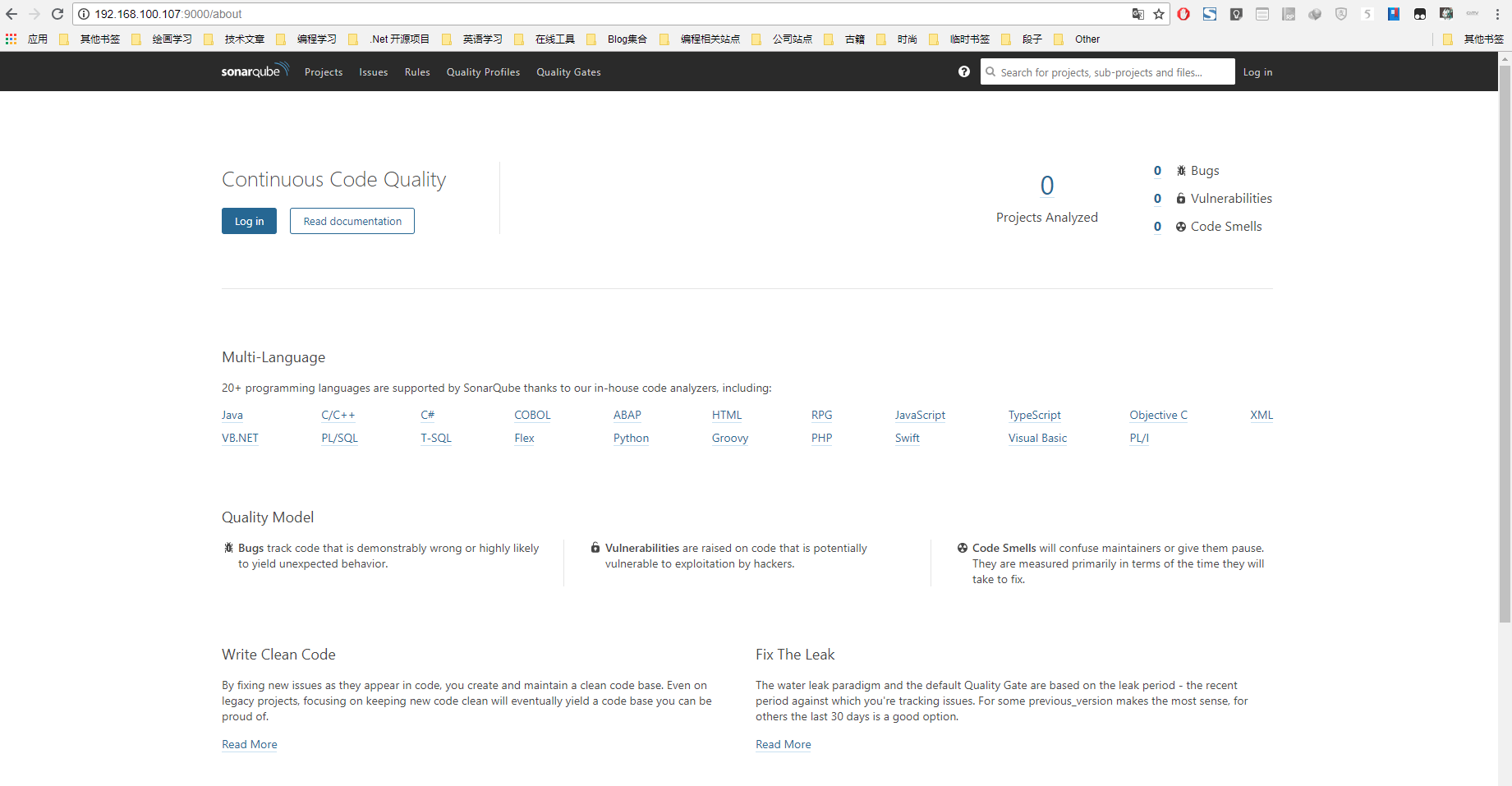Open the PL/SQL language link
Viewport: 1512px width, 786px height.
(x=340, y=439)
